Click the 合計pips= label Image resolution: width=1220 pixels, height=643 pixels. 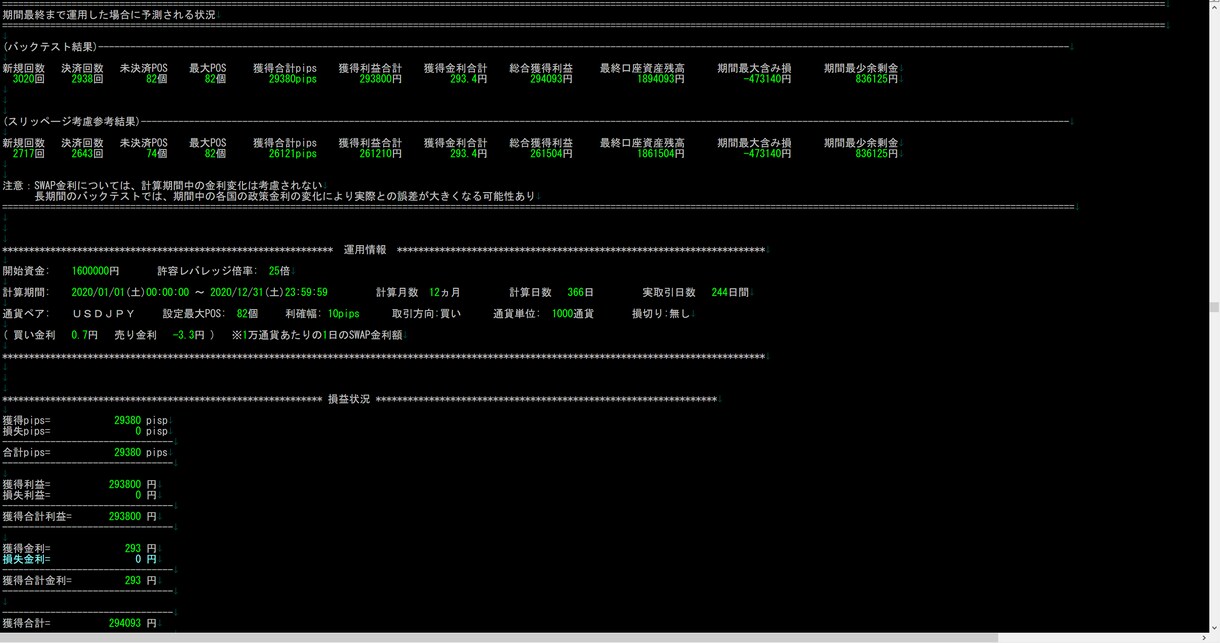coord(26,453)
